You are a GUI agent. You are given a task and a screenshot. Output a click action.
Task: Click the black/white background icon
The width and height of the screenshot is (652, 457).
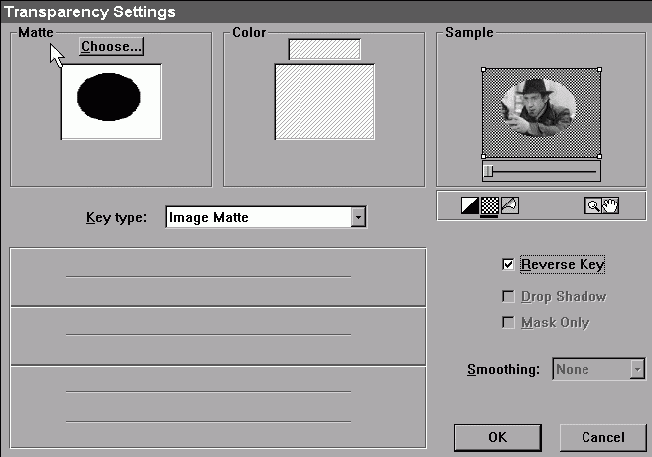469,206
